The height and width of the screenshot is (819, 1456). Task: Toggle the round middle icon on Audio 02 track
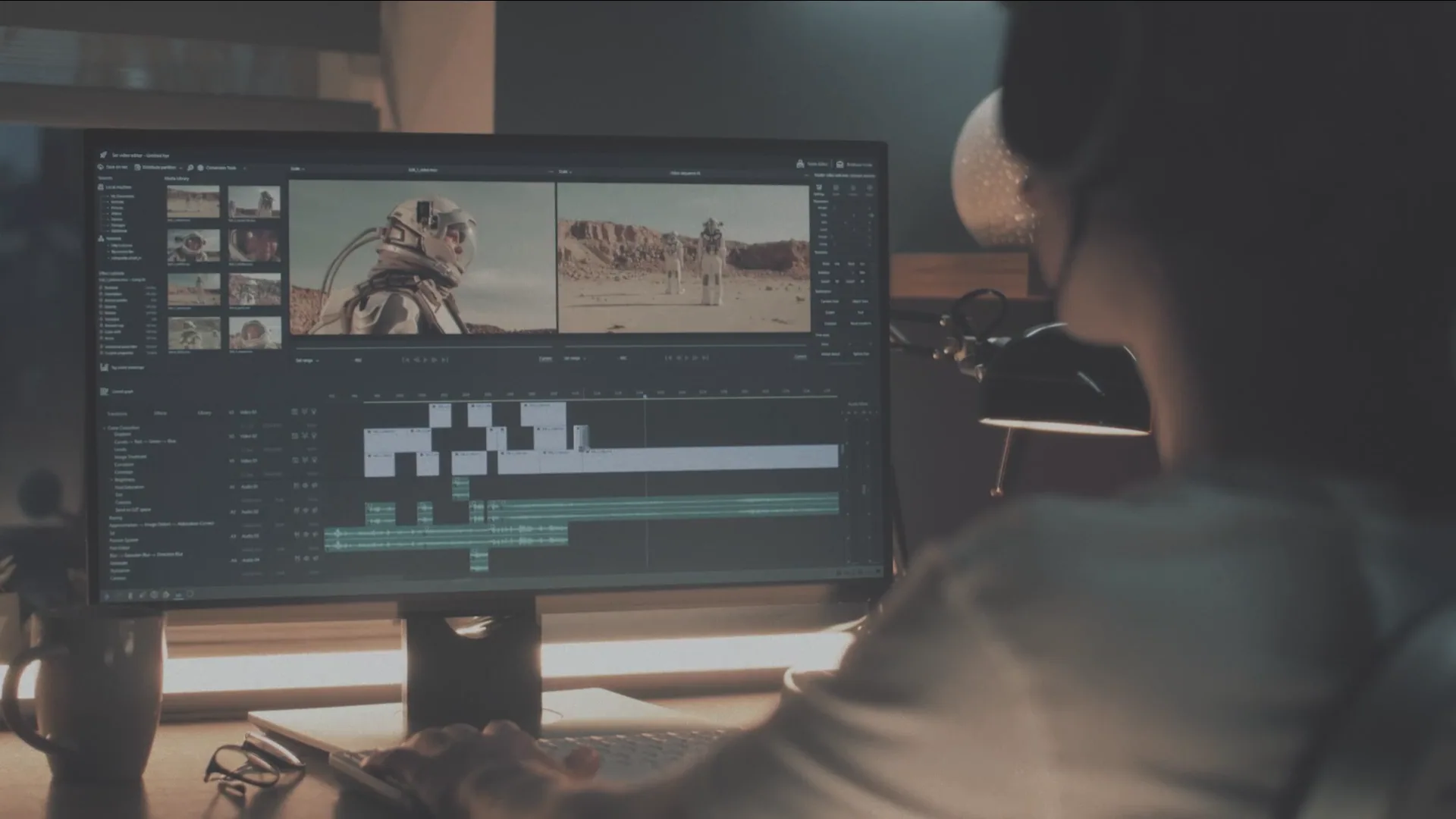click(x=305, y=511)
